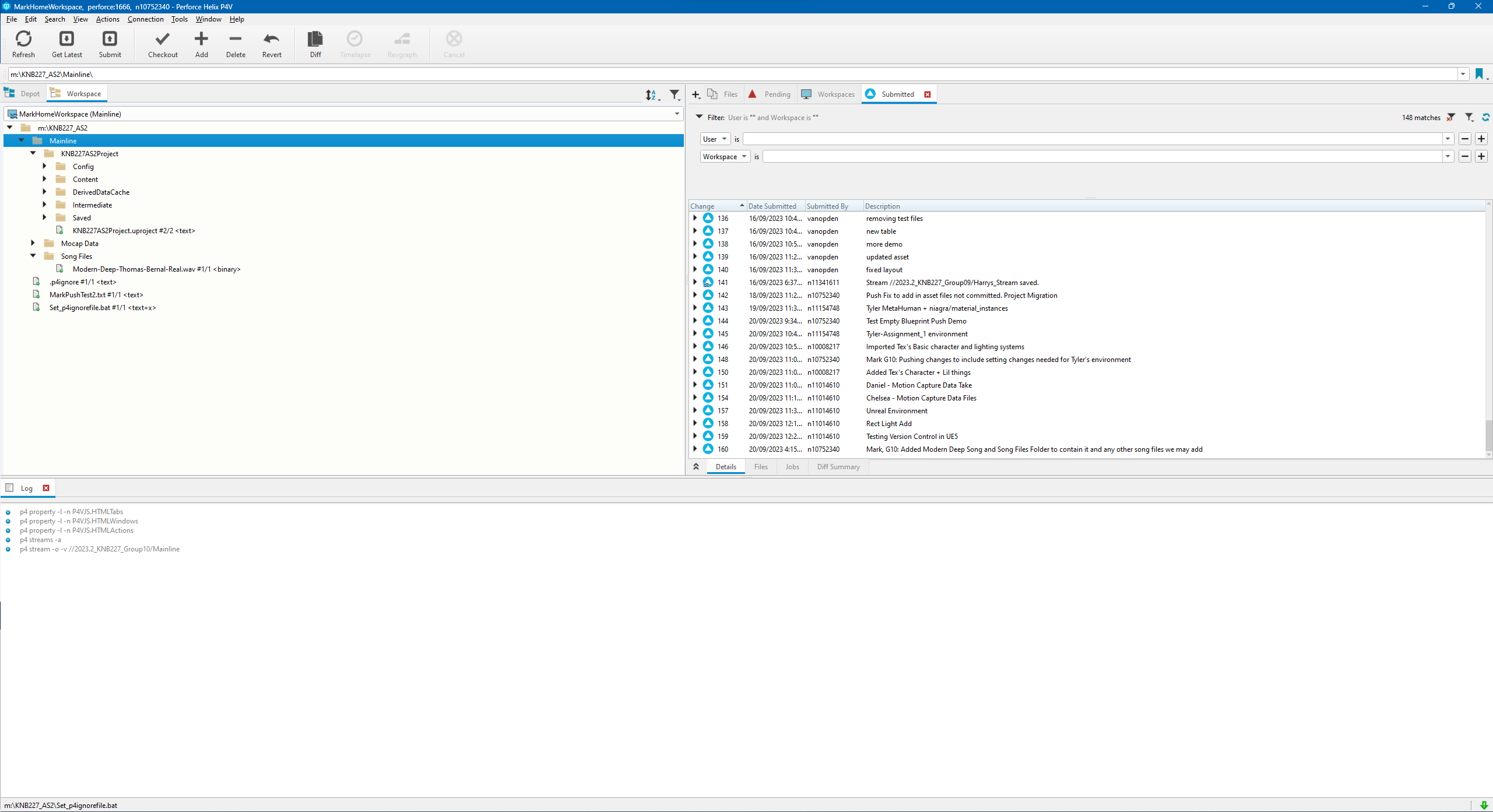
Task: Switch to the Workspaces tab
Action: 828,94
